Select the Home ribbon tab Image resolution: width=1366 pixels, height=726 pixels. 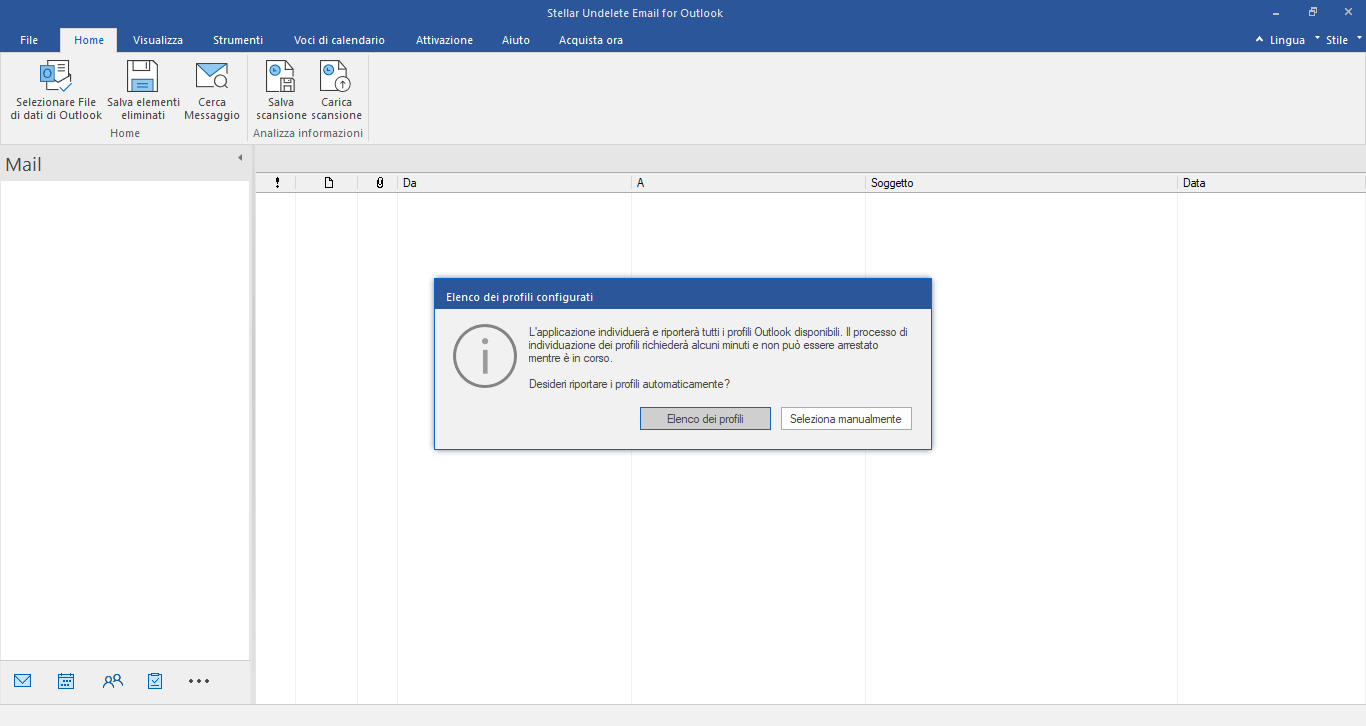coord(89,40)
